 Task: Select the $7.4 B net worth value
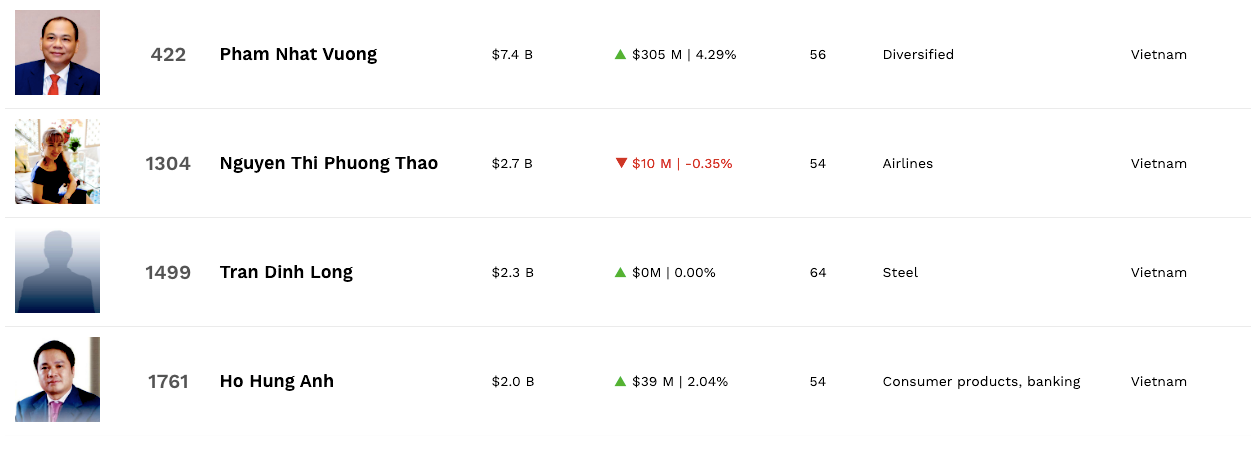click(512, 54)
